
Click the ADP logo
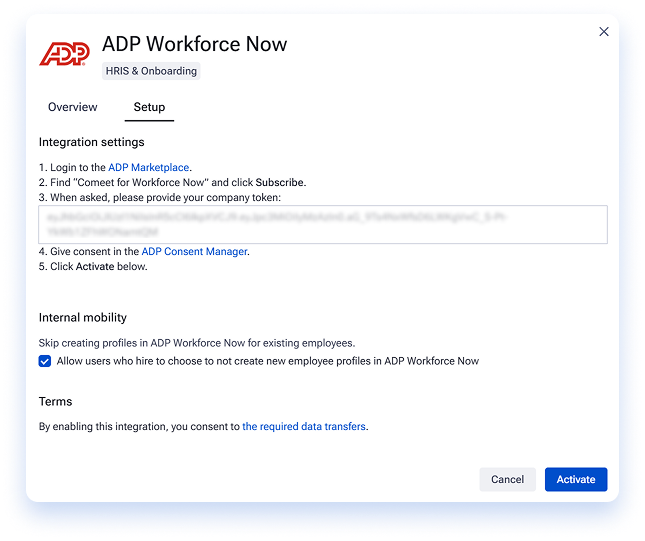65,53
